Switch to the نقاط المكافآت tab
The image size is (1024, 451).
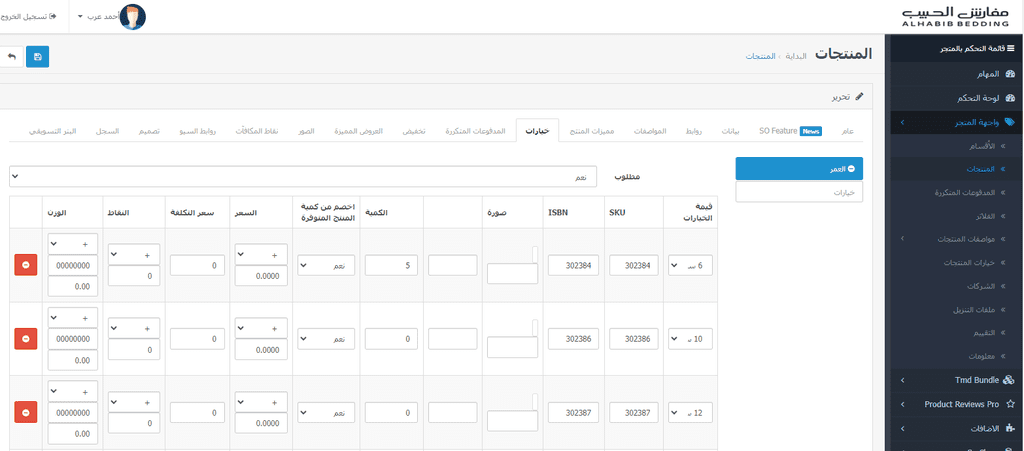(257, 131)
